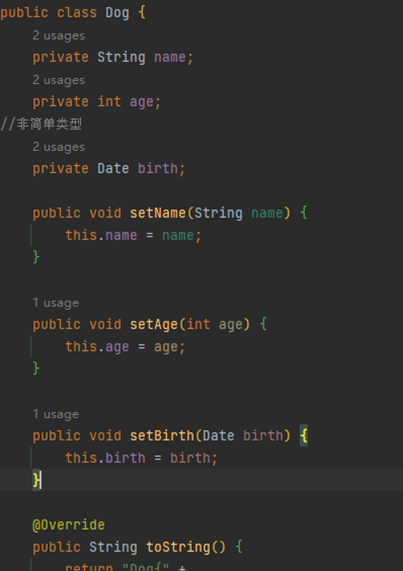Viewport: 403px width, 571px height.
Task: Click the highlighted opening brace of setBirth
Action: (x=304, y=436)
